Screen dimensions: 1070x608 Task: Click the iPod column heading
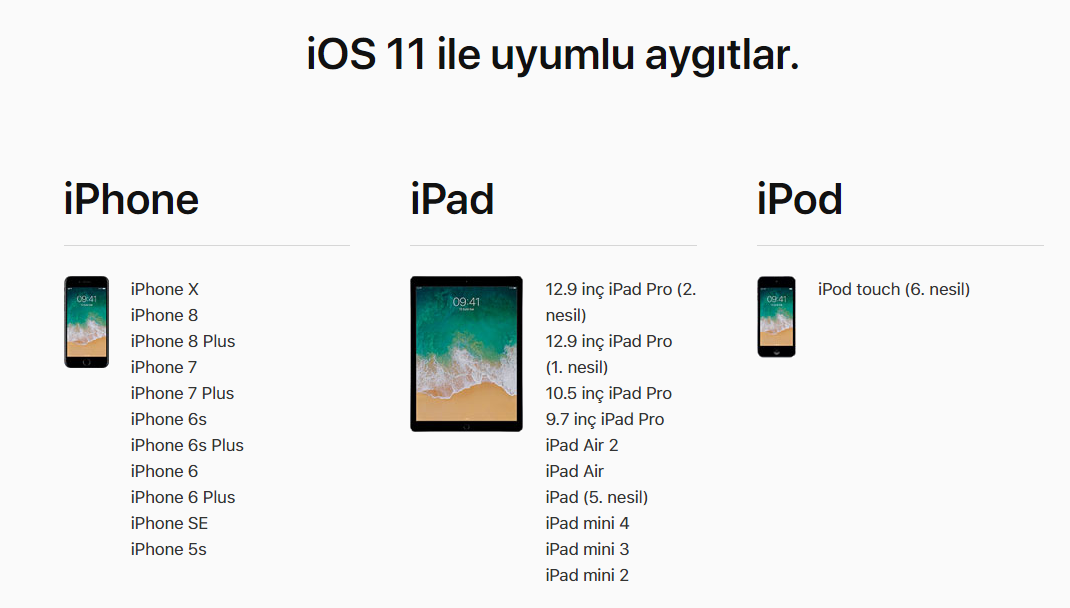(x=800, y=199)
